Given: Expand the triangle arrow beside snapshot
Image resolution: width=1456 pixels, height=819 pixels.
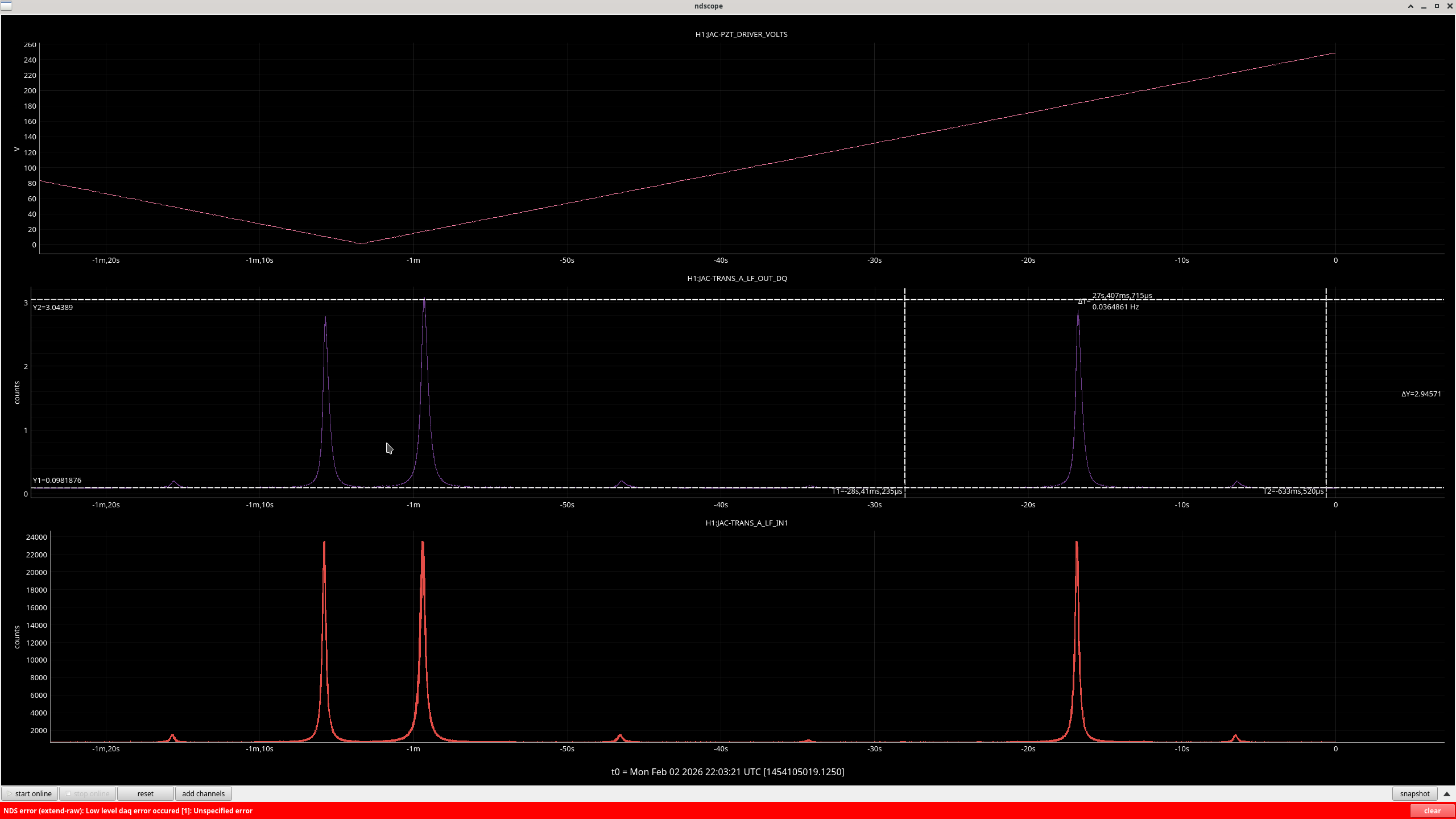Looking at the screenshot, I should [x=1447, y=793].
